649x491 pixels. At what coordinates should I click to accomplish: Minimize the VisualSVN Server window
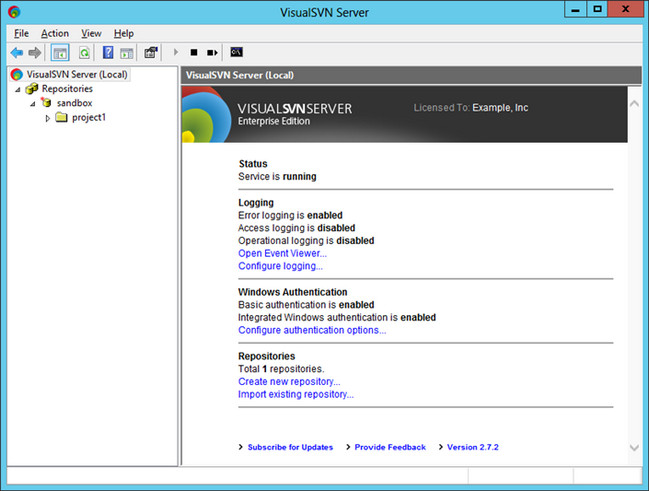click(575, 10)
